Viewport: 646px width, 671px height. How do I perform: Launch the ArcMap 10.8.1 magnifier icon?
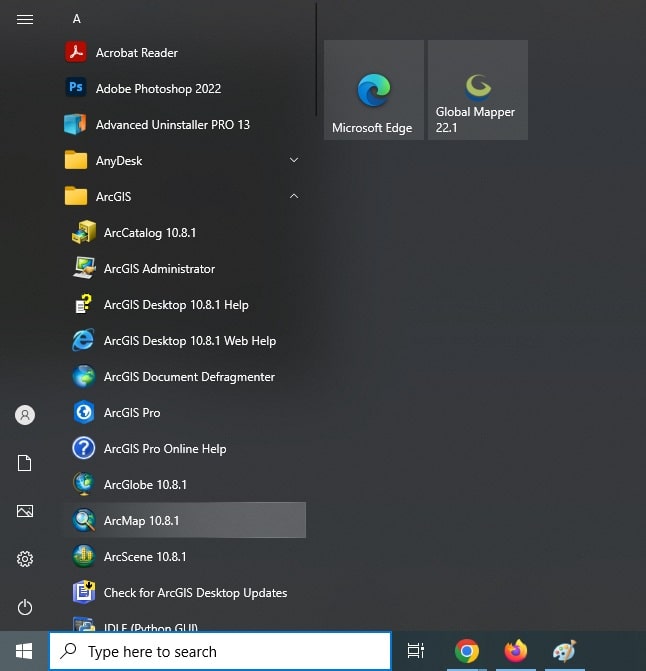click(x=84, y=520)
